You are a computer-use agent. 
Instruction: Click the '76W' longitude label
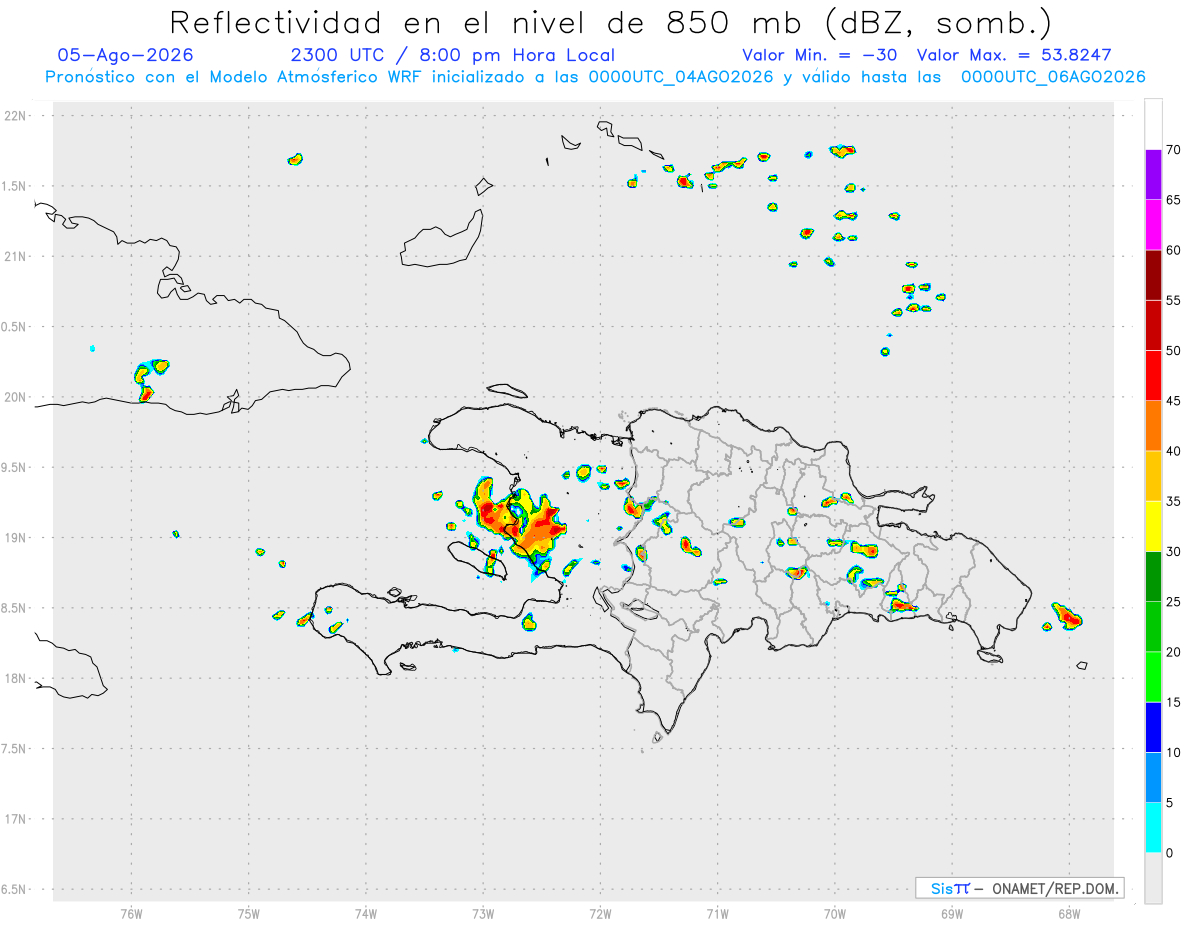click(131, 914)
